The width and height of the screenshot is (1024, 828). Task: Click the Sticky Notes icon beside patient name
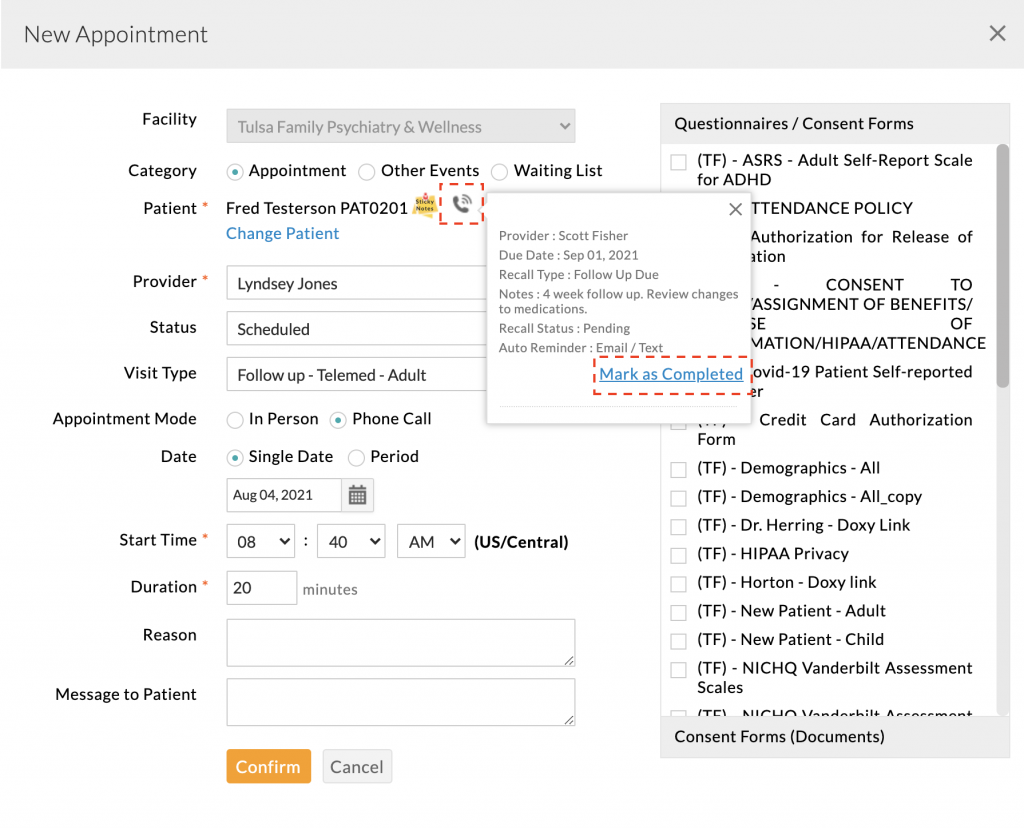[425, 206]
